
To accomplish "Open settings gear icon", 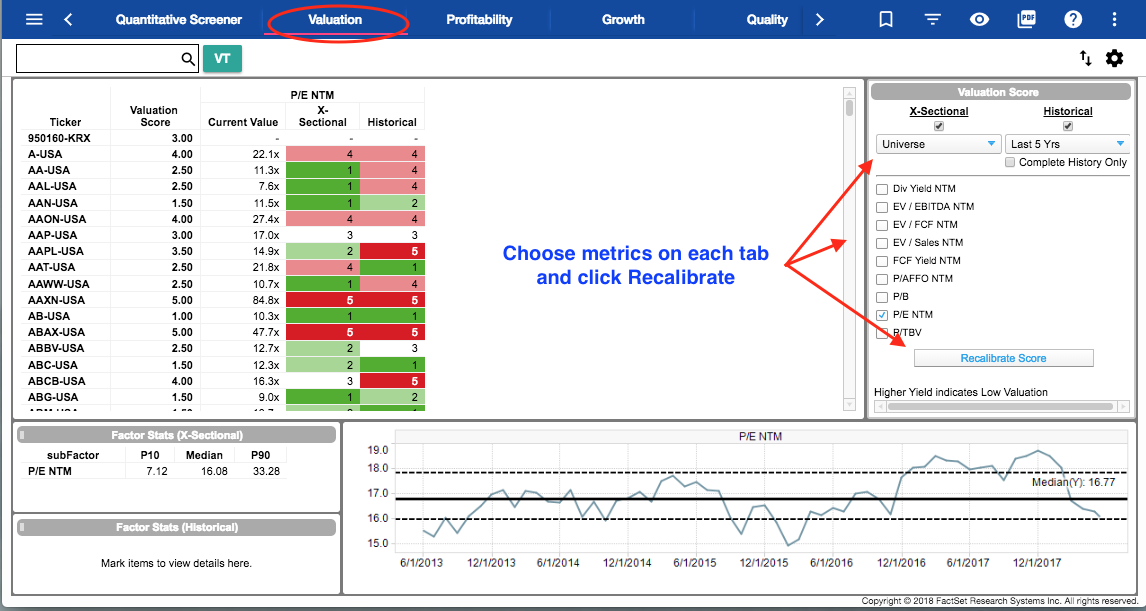I will (1114, 58).
